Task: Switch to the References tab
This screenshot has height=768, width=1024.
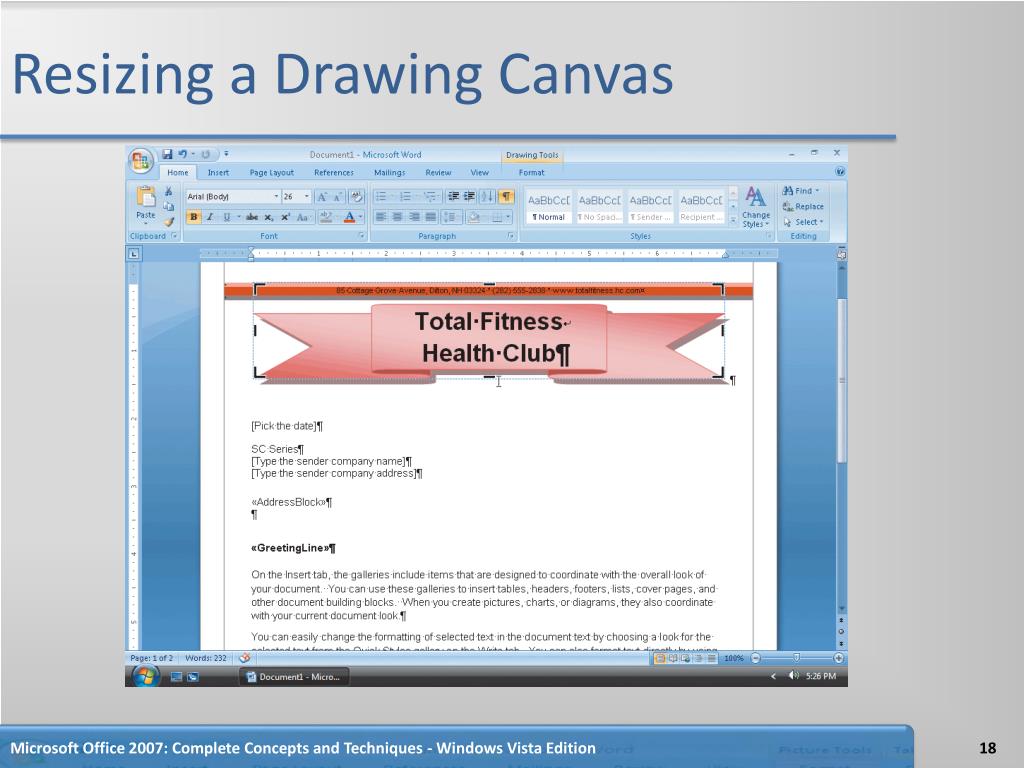Action: click(x=334, y=172)
